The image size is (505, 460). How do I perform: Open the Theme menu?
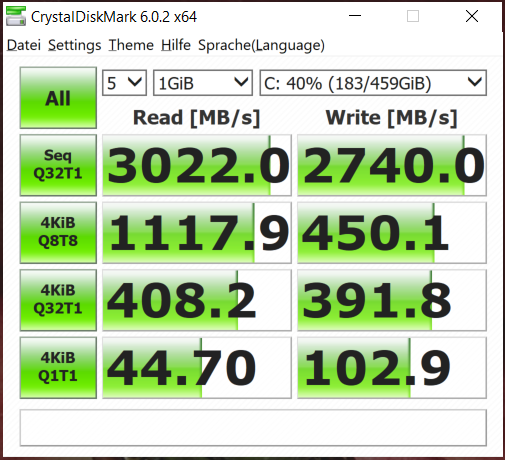pos(131,45)
